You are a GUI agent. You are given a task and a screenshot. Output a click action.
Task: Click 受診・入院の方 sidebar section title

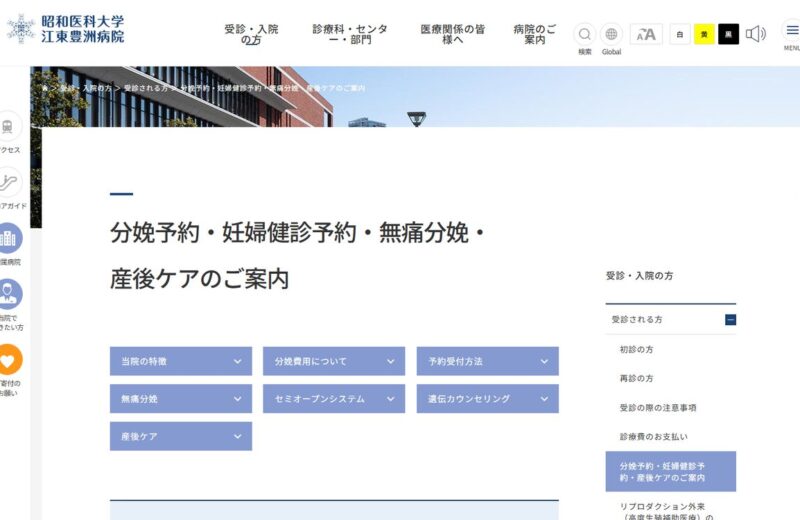639,276
